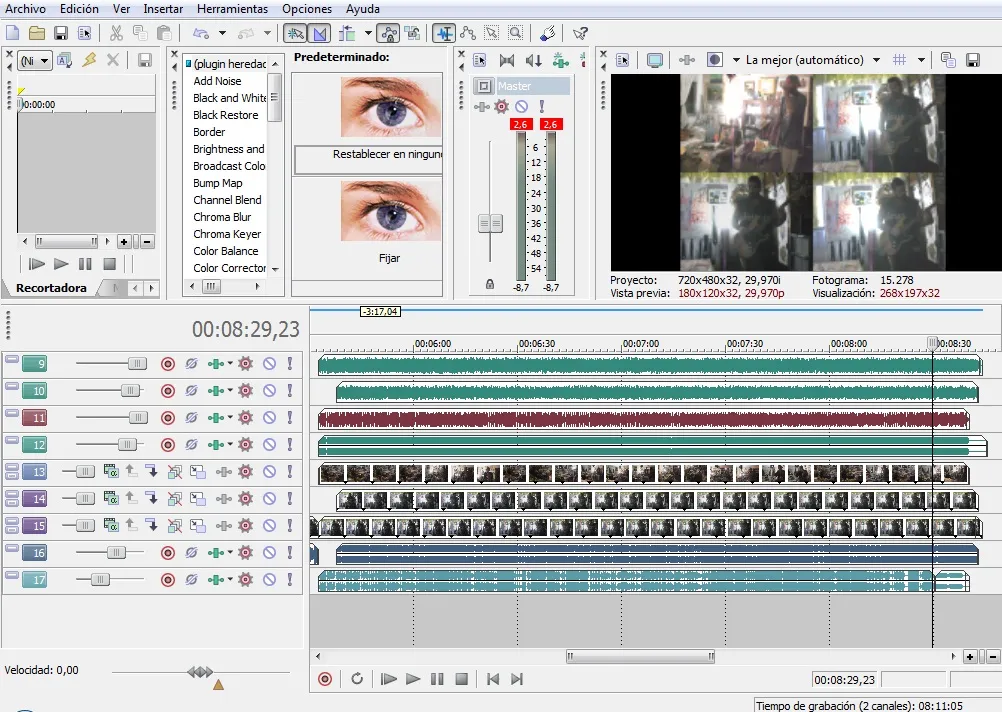Click the Cut scissors icon
1002x712 pixels.
point(117,33)
